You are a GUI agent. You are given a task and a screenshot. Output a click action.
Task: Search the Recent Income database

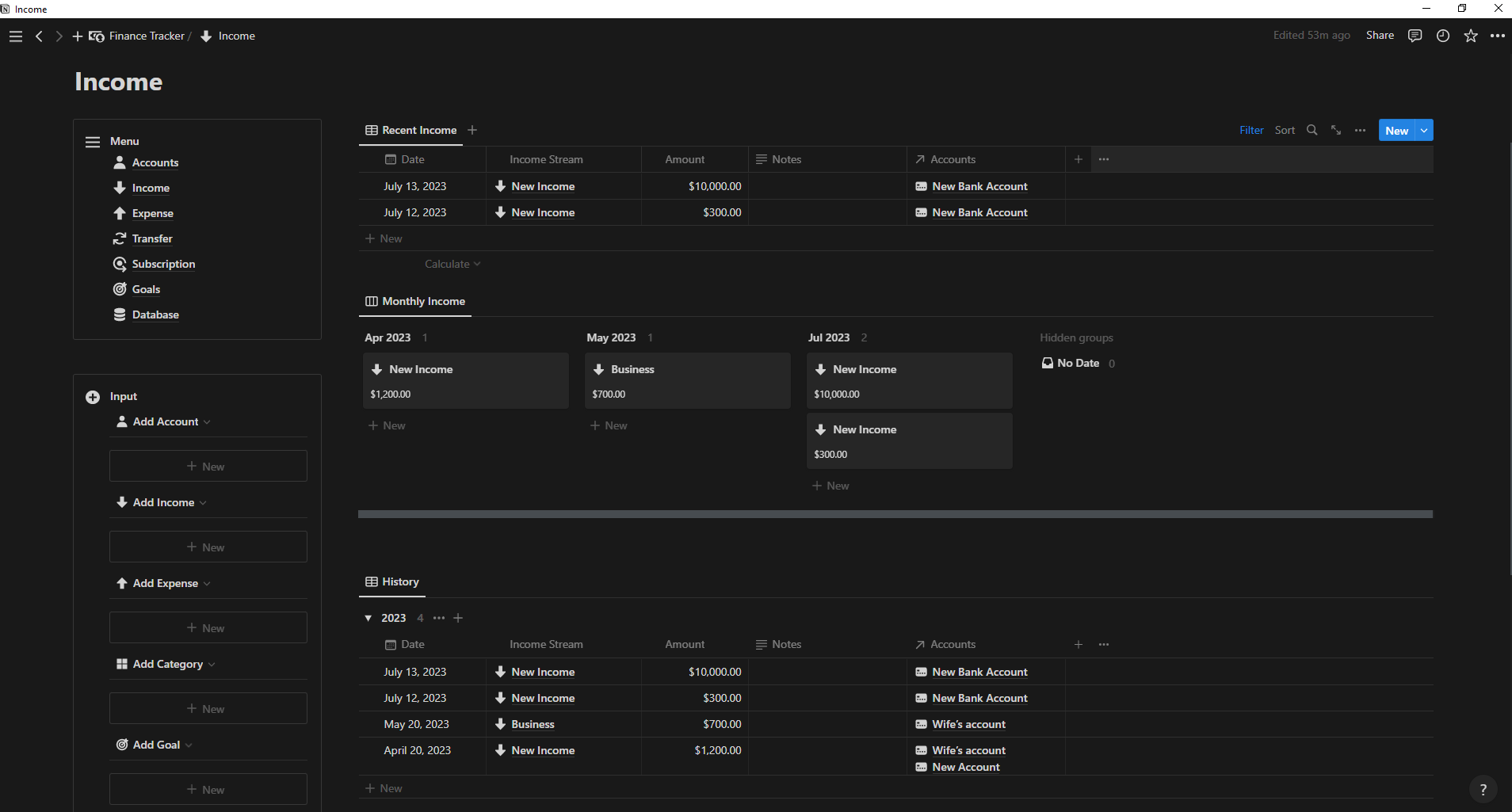1312,130
